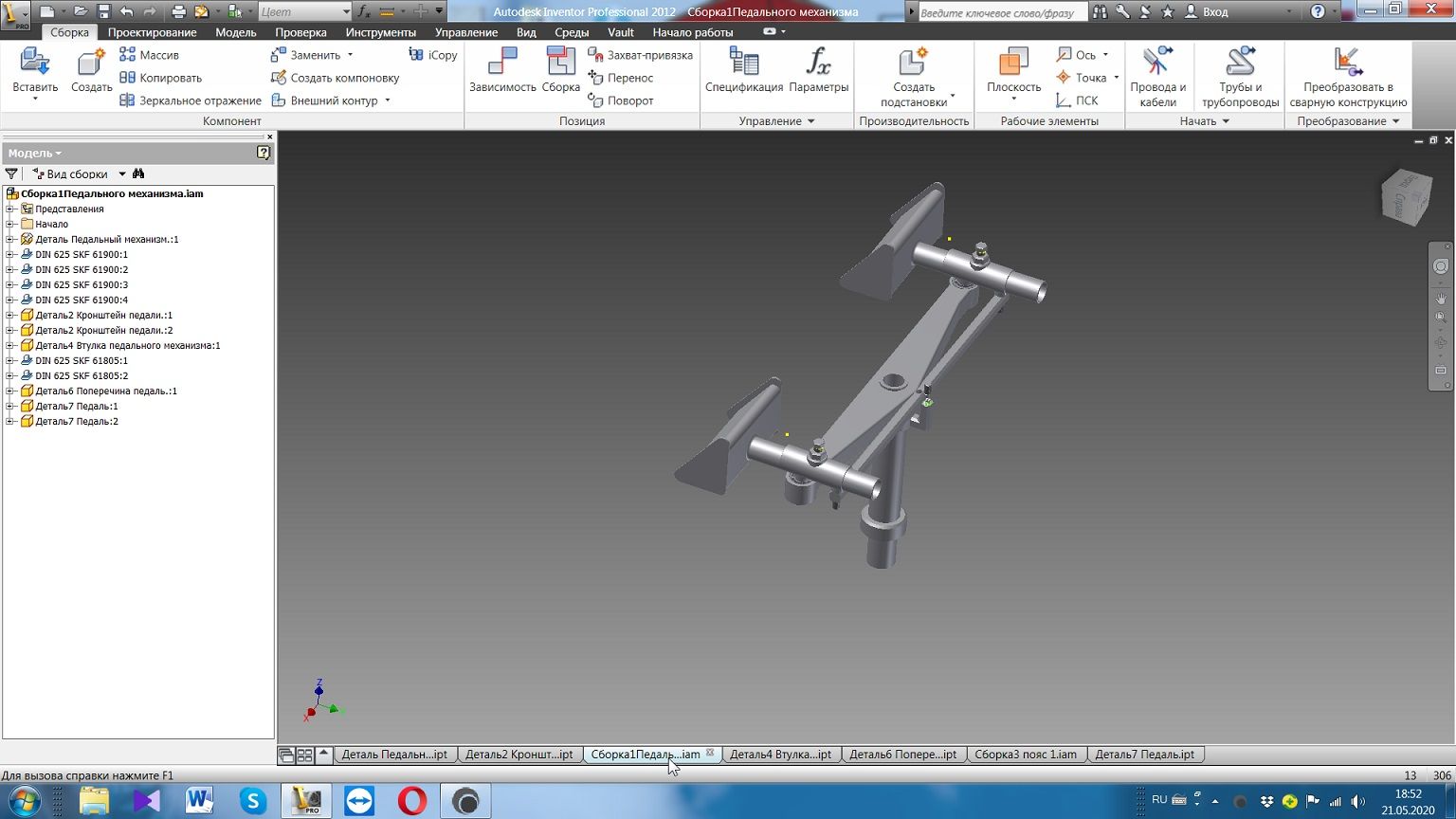This screenshot has height=819, width=1456.
Task: Expand the Представления tree node
Action: pyautogui.click(x=10, y=209)
